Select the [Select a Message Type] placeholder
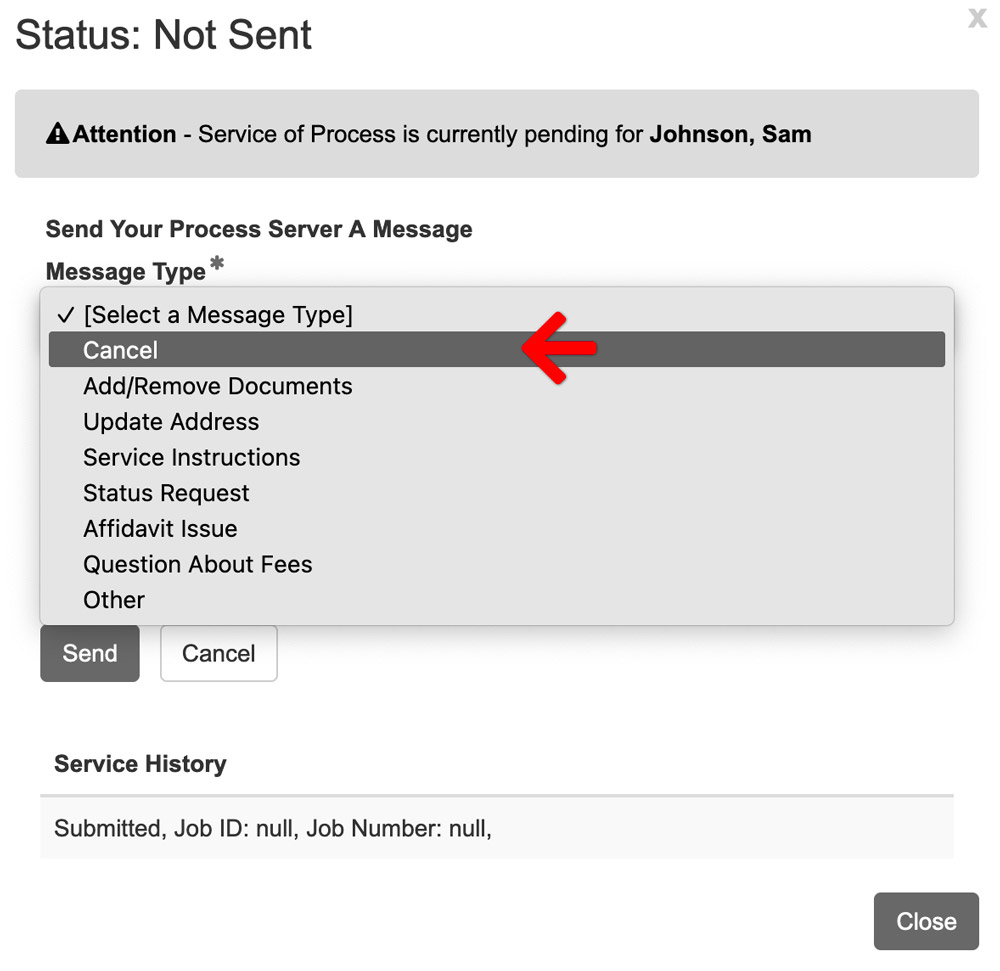The image size is (1000, 971). point(496,314)
